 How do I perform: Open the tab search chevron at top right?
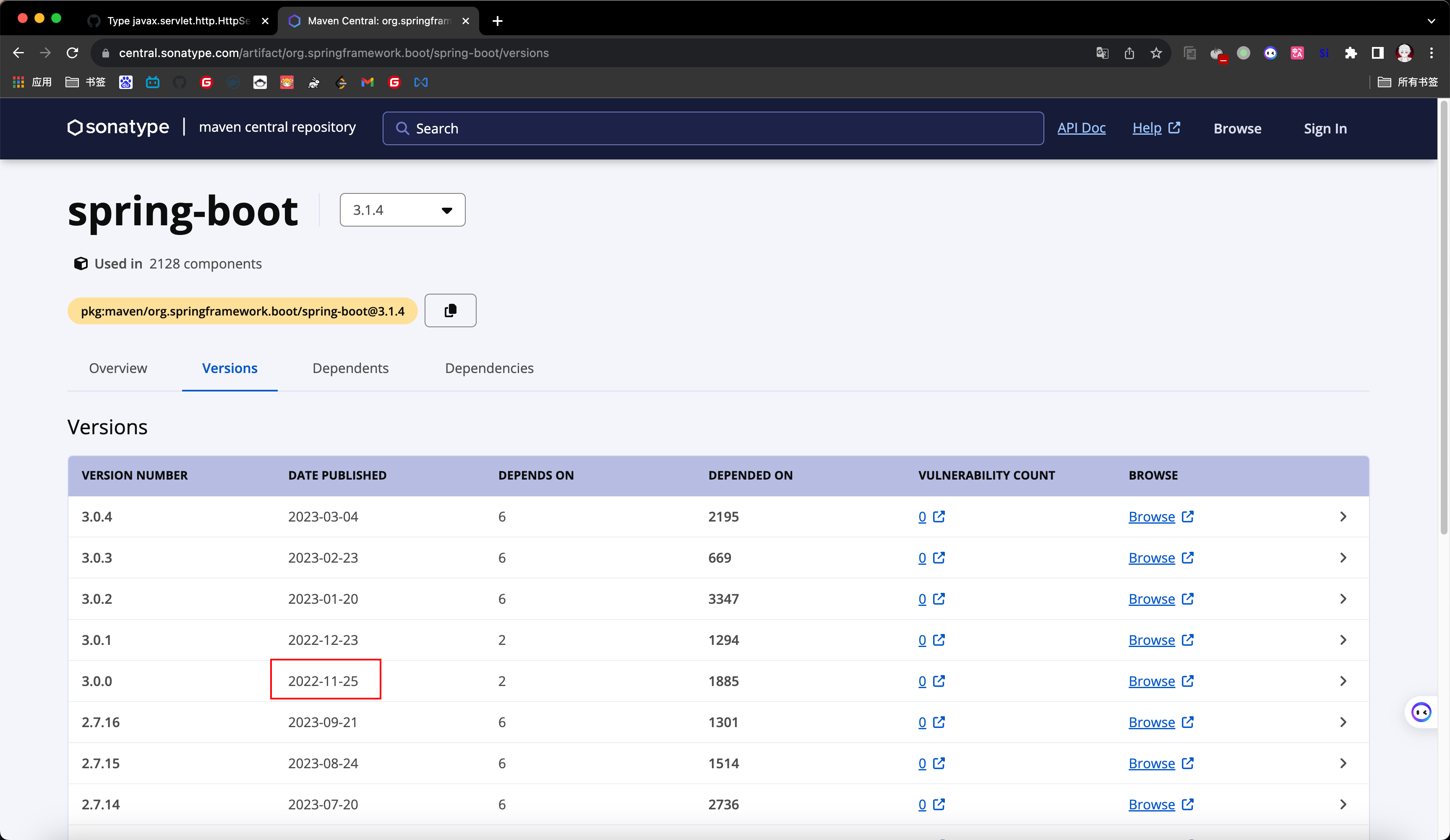pos(1431,21)
